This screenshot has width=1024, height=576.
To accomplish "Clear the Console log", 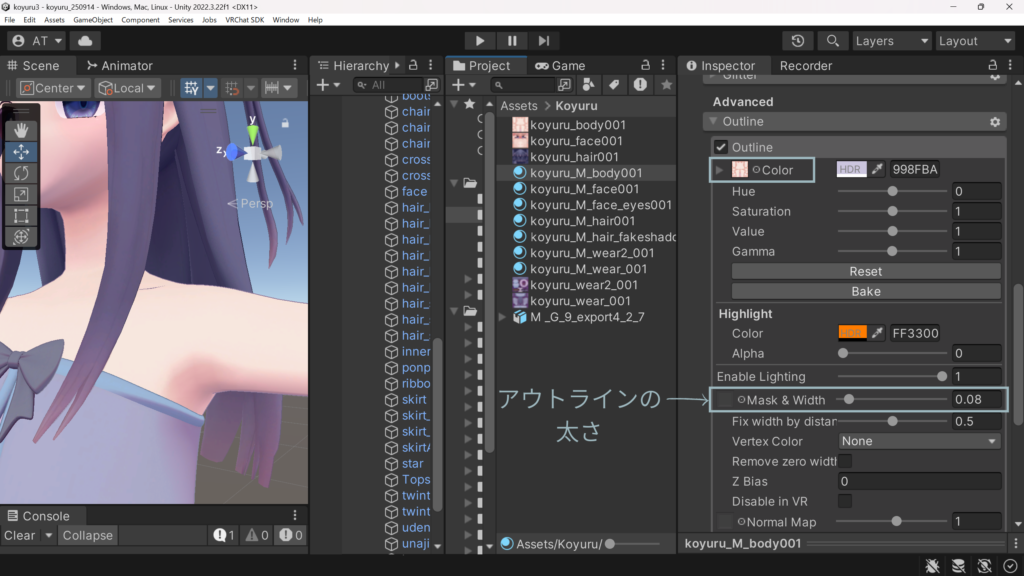I will [20, 536].
